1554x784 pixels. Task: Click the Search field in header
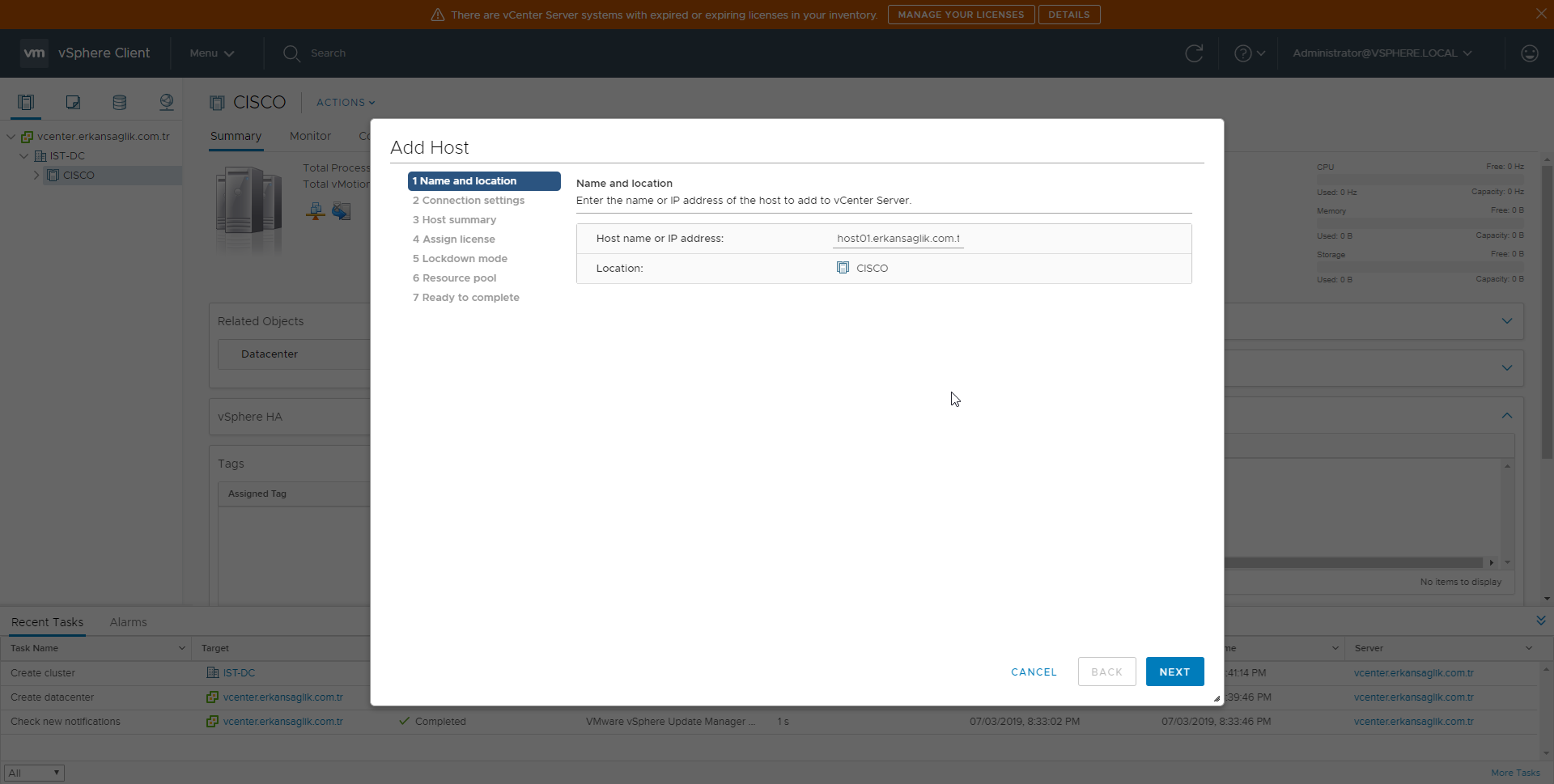pos(328,53)
